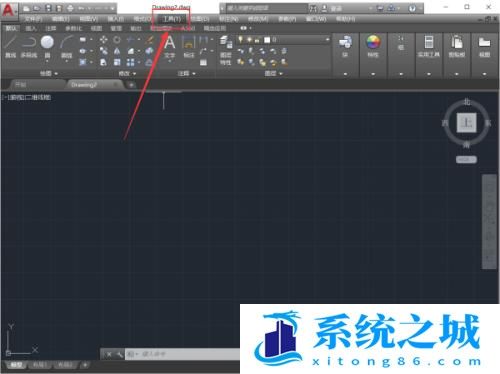Image resolution: width=500 pixels, height=374 pixels.
Task: Select the Mirror tool in Modify panel
Action: click(x=117, y=51)
